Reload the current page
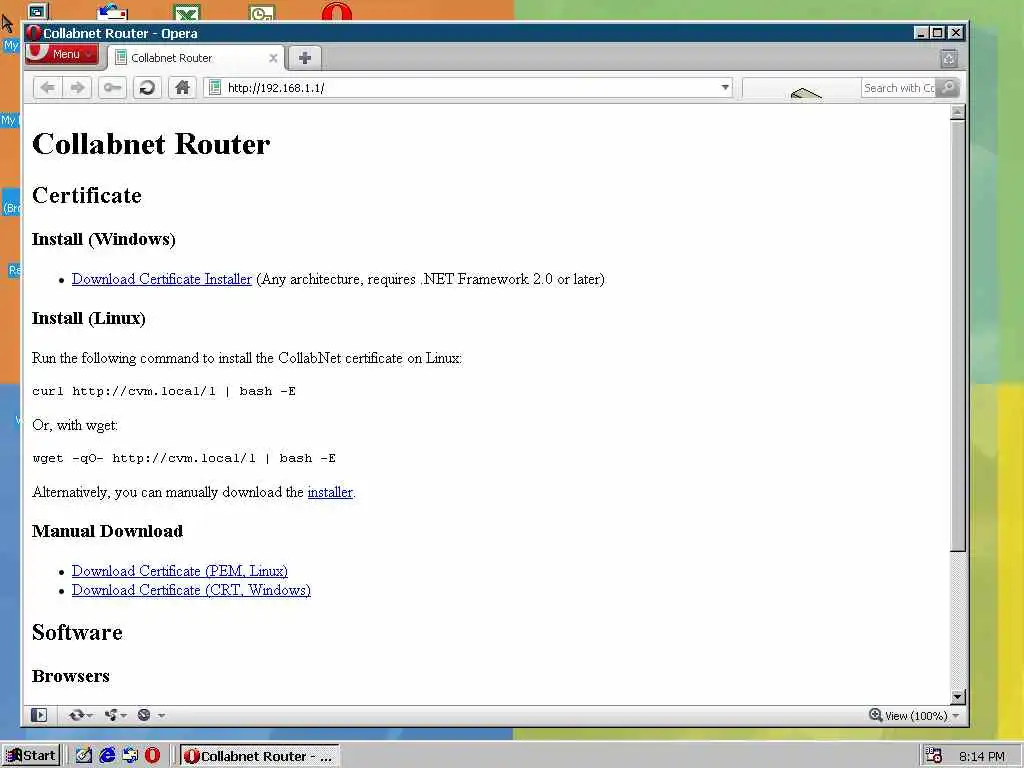 147,88
